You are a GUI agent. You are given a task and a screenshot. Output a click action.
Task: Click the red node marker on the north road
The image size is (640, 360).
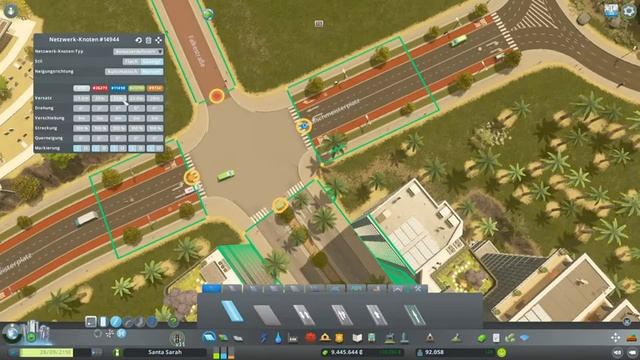(217, 96)
